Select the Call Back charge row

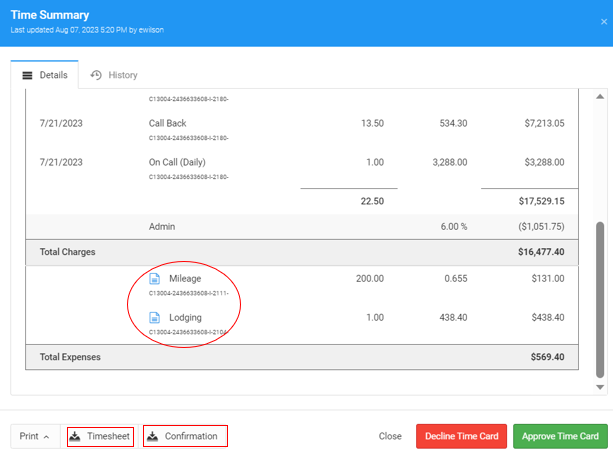coord(170,123)
